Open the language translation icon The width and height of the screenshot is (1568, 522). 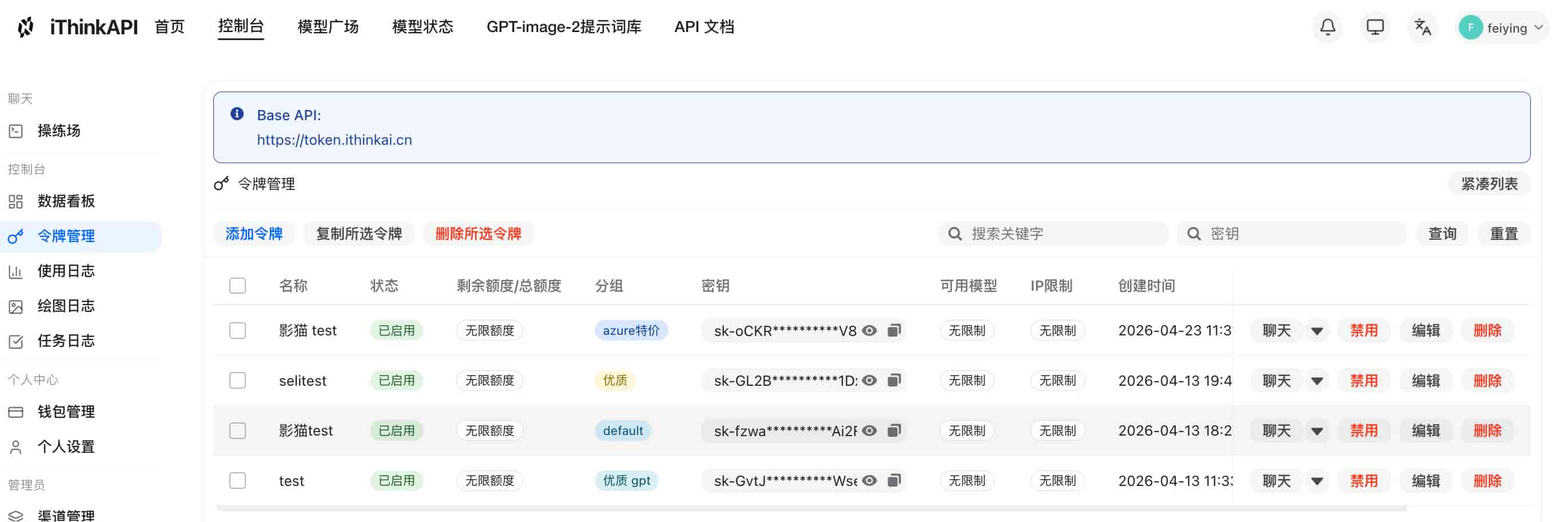point(1423,27)
